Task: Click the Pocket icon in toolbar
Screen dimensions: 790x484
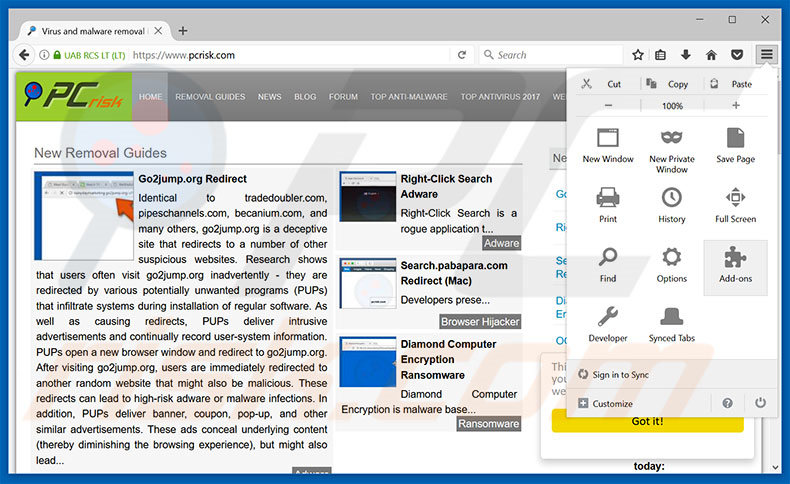Action: (x=737, y=55)
